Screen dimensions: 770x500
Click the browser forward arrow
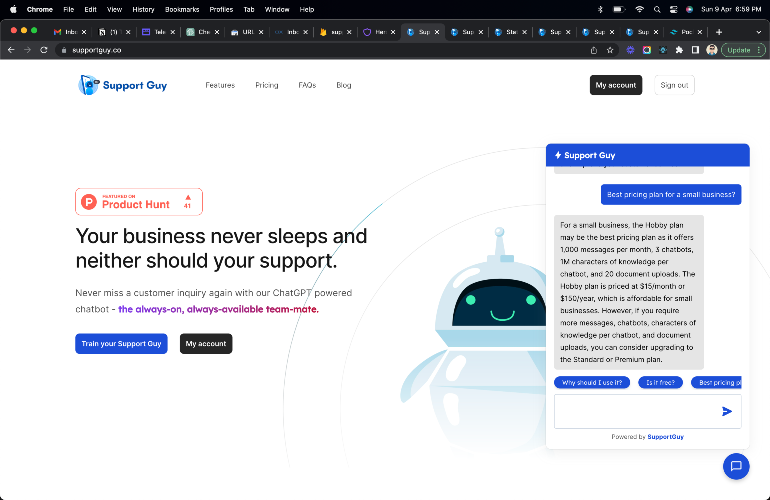point(28,50)
